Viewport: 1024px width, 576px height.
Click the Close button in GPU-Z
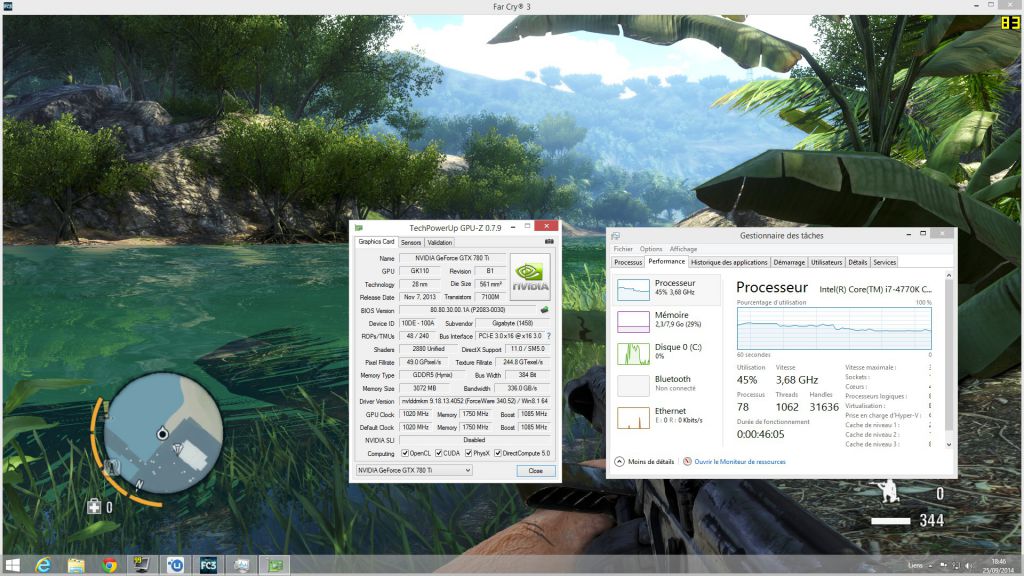pyautogui.click(x=536, y=470)
